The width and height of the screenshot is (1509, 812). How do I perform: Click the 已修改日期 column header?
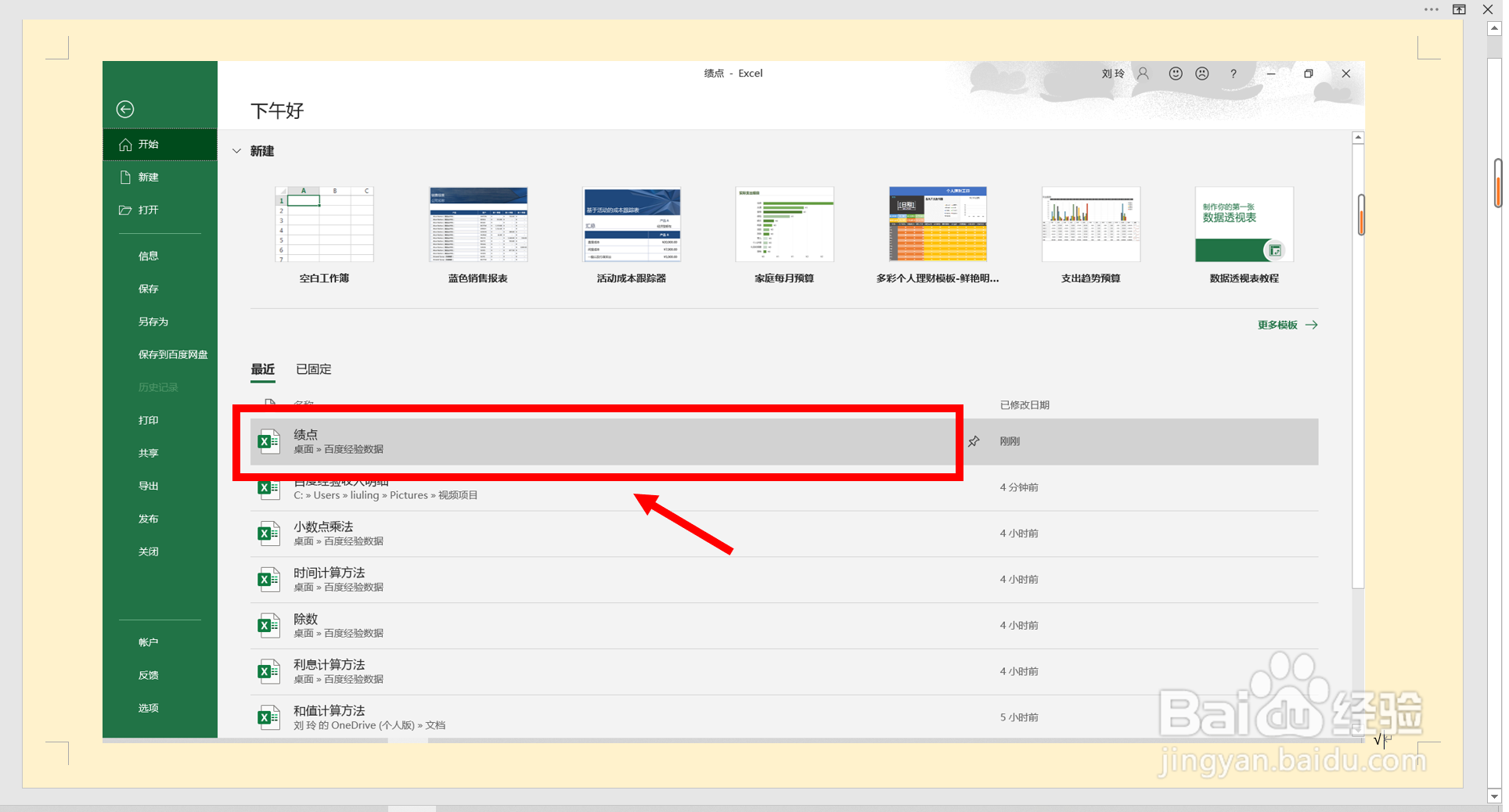pyautogui.click(x=1025, y=405)
